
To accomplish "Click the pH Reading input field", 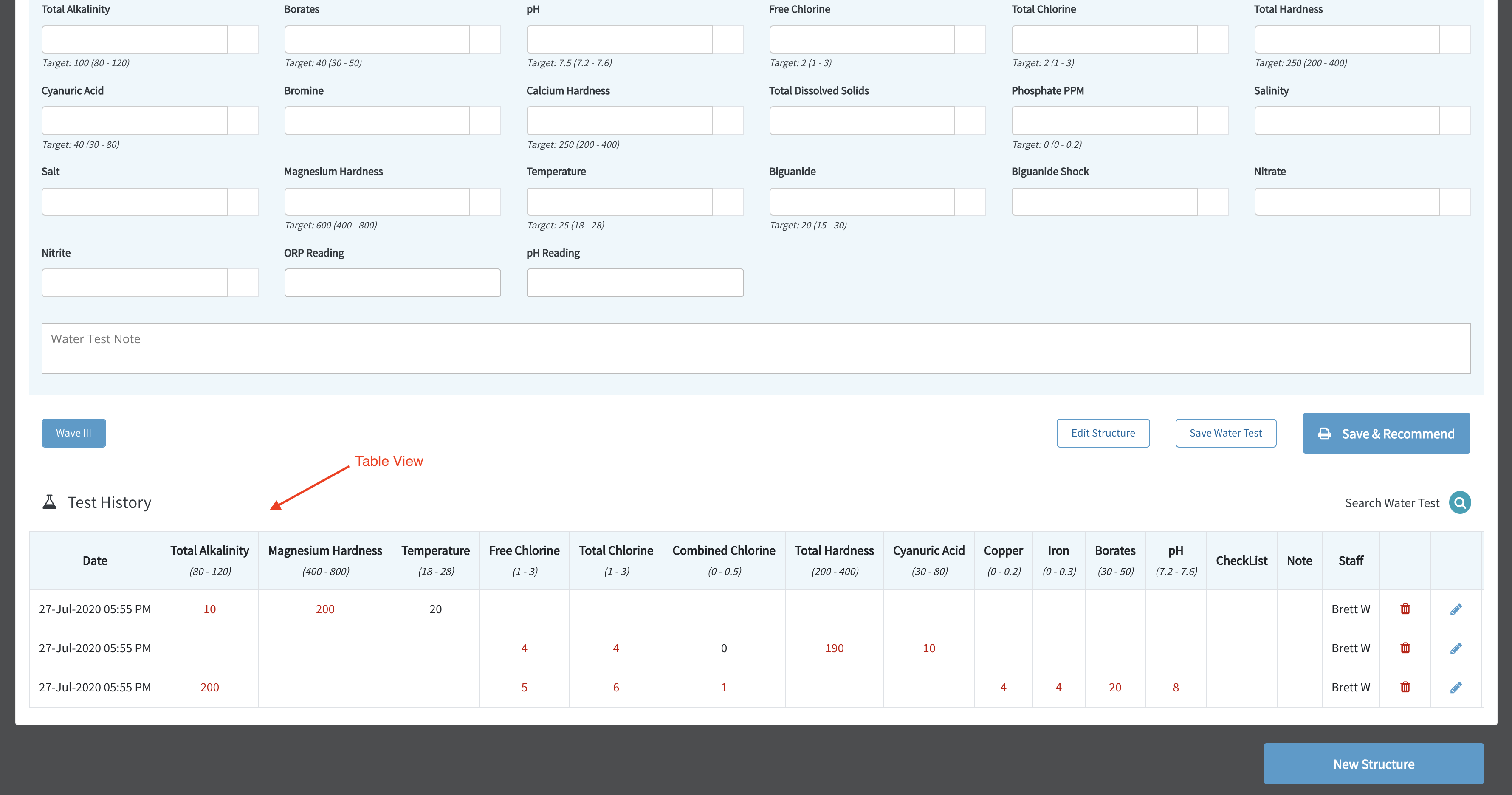I will tap(635, 283).
